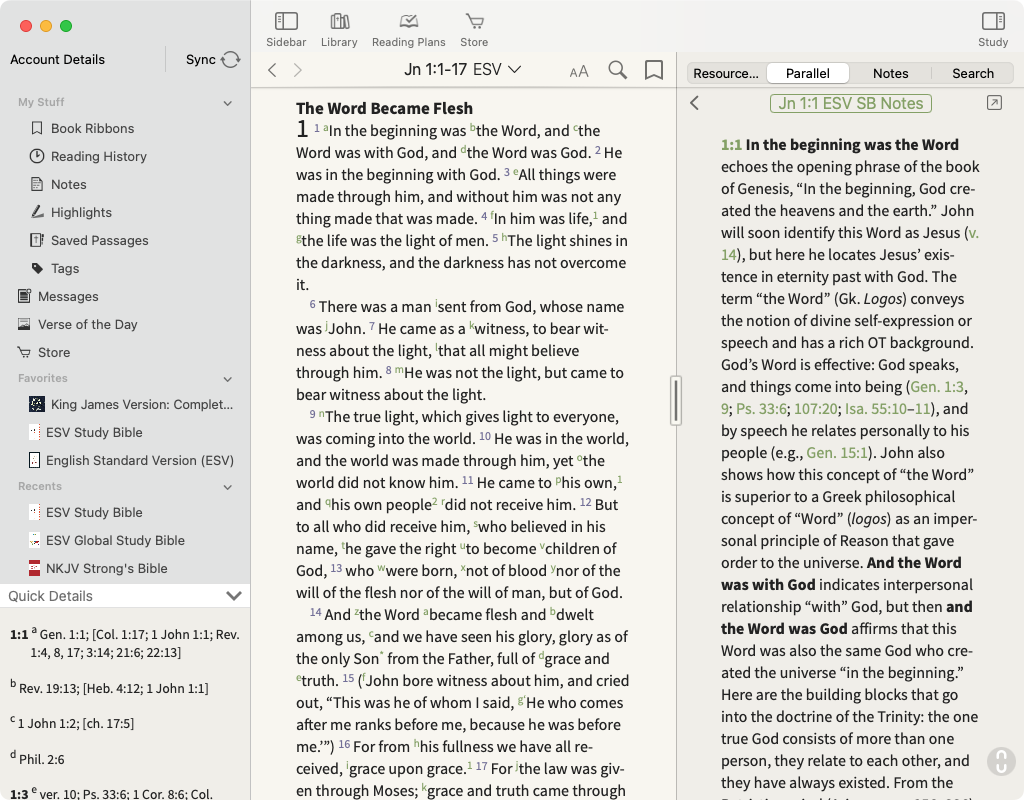1024x800 pixels.
Task: Go back in the study notes pane
Action: pos(695,103)
